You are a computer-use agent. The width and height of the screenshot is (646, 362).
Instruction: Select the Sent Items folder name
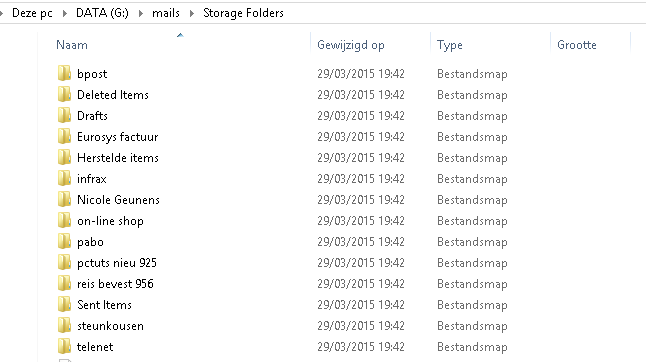pos(104,305)
